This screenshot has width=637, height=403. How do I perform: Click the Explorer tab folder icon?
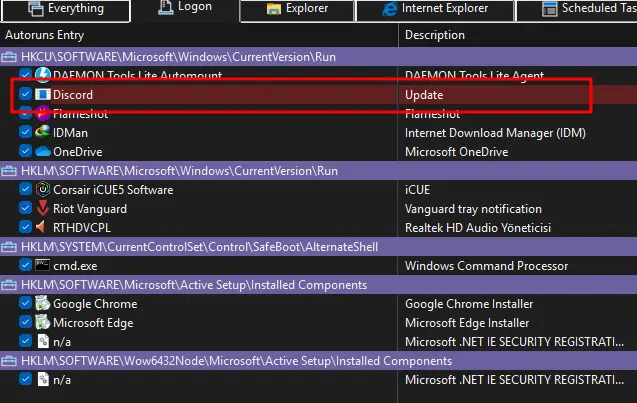click(x=274, y=9)
